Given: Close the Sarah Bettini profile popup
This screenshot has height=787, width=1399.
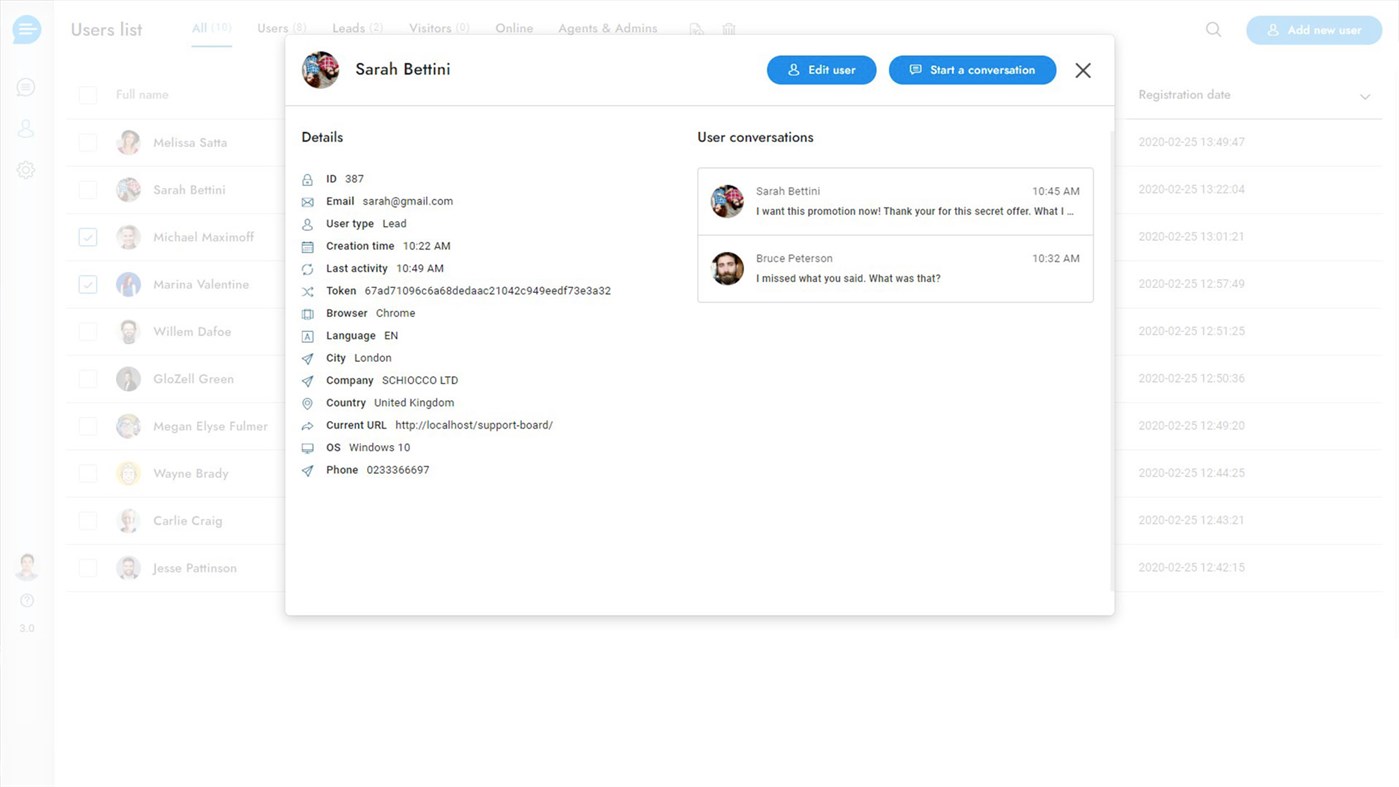Looking at the screenshot, I should (1083, 70).
